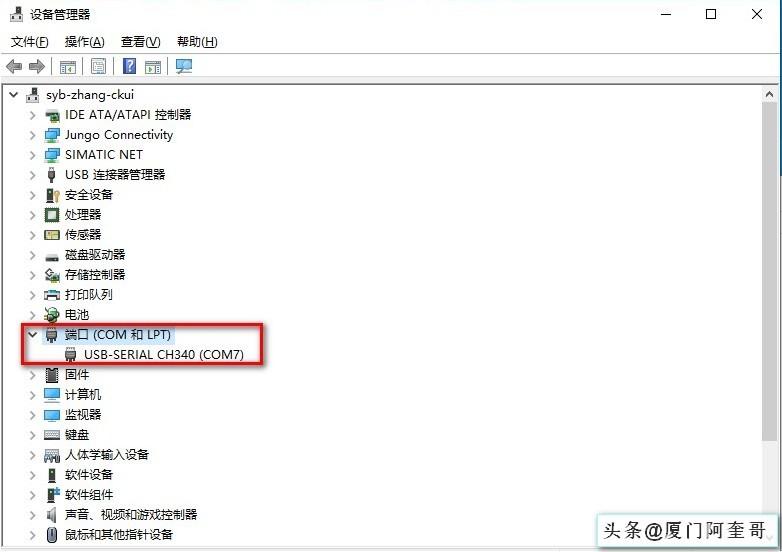Open the 操作(A) menu
The height and width of the screenshot is (552, 782).
click(85, 42)
